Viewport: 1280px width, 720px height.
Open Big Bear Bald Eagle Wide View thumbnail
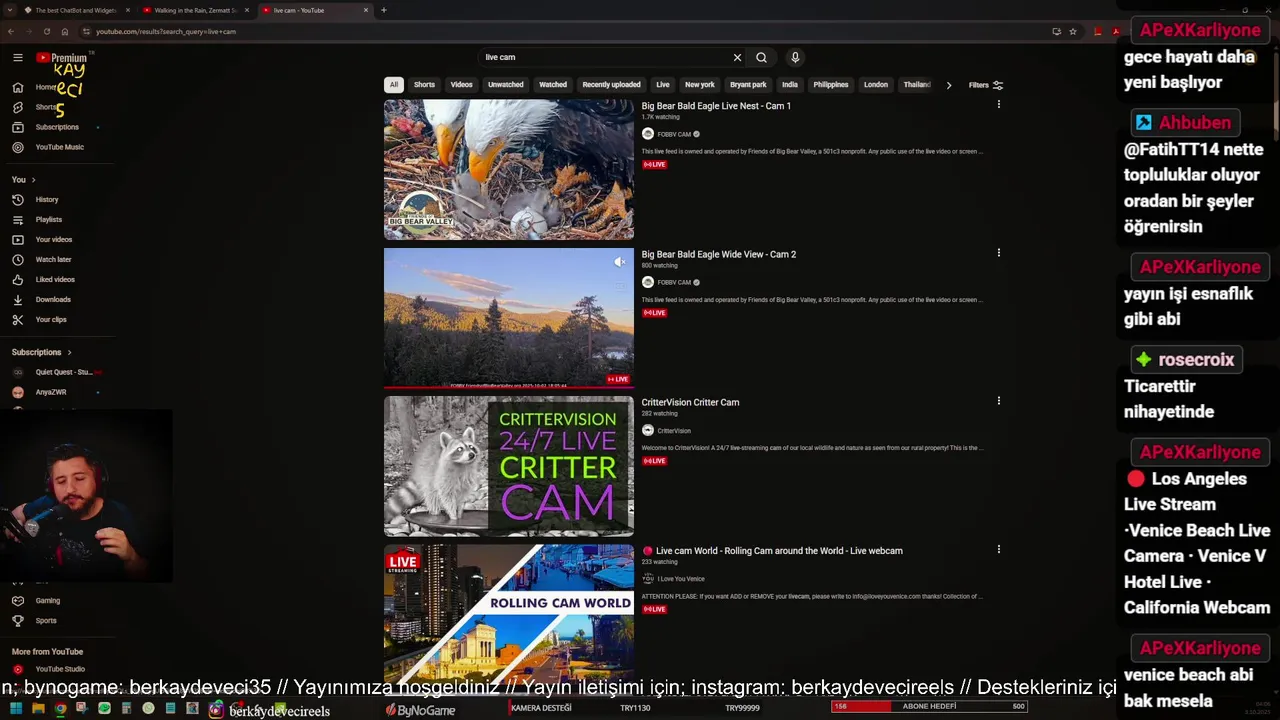[x=509, y=318]
